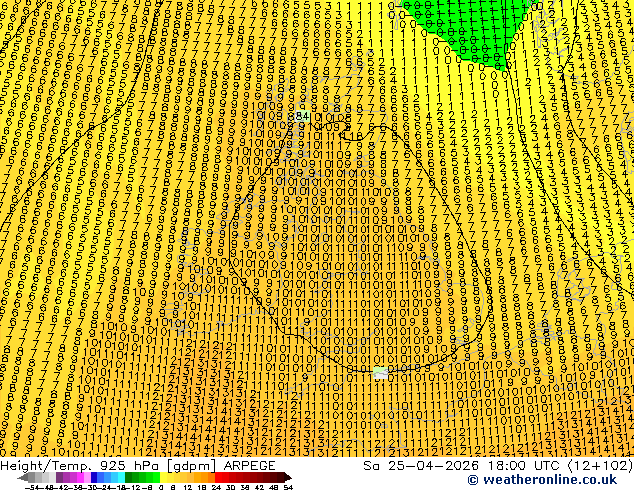Viewport: 634px width, 490px height.
Task: Click the ARPEGE model name in title
Action: point(249,466)
